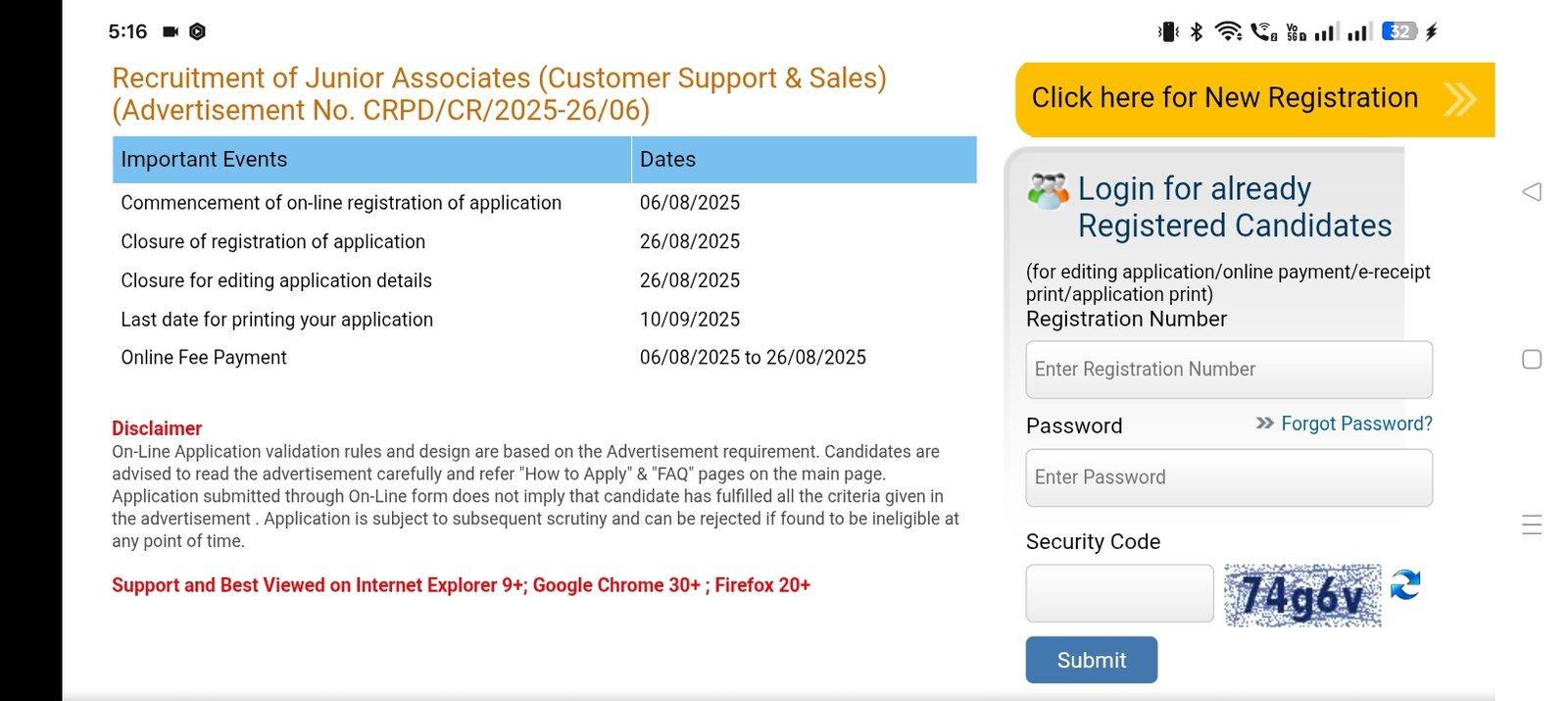Image resolution: width=1568 pixels, height=701 pixels.
Task: Click the double arrow beside Forgot Password
Action: point(1265,423)
